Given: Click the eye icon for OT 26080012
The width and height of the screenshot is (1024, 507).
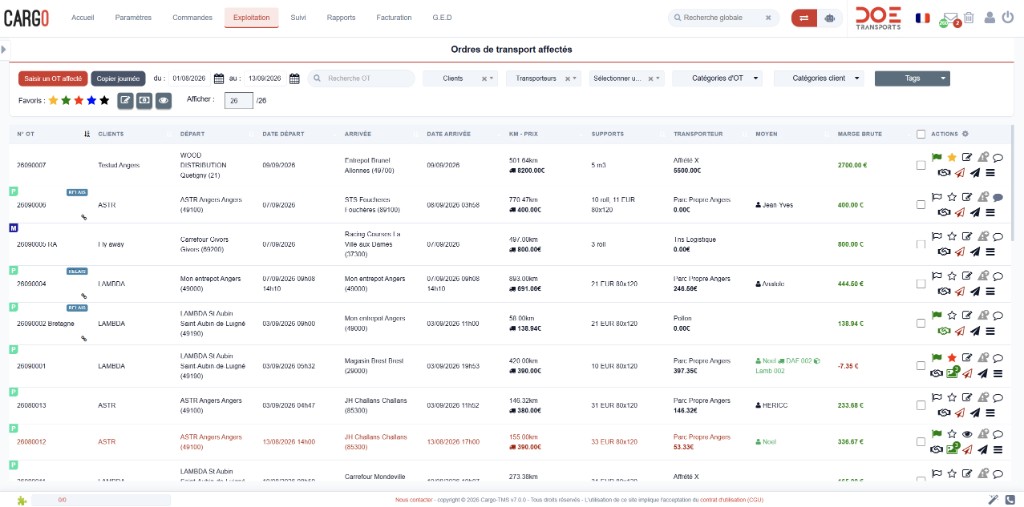Looking at the screenshot, I should [967, 433].
